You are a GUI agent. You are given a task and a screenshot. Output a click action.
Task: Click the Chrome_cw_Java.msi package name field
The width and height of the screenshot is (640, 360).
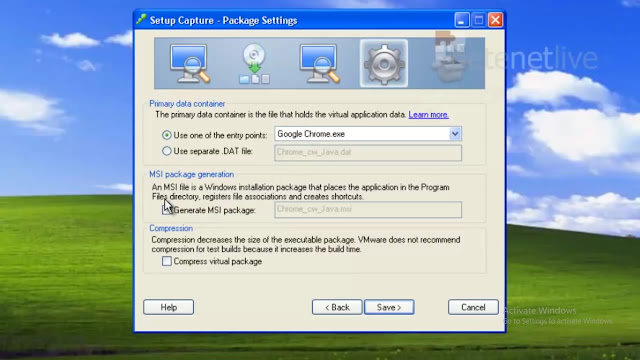tap(368, 209)
